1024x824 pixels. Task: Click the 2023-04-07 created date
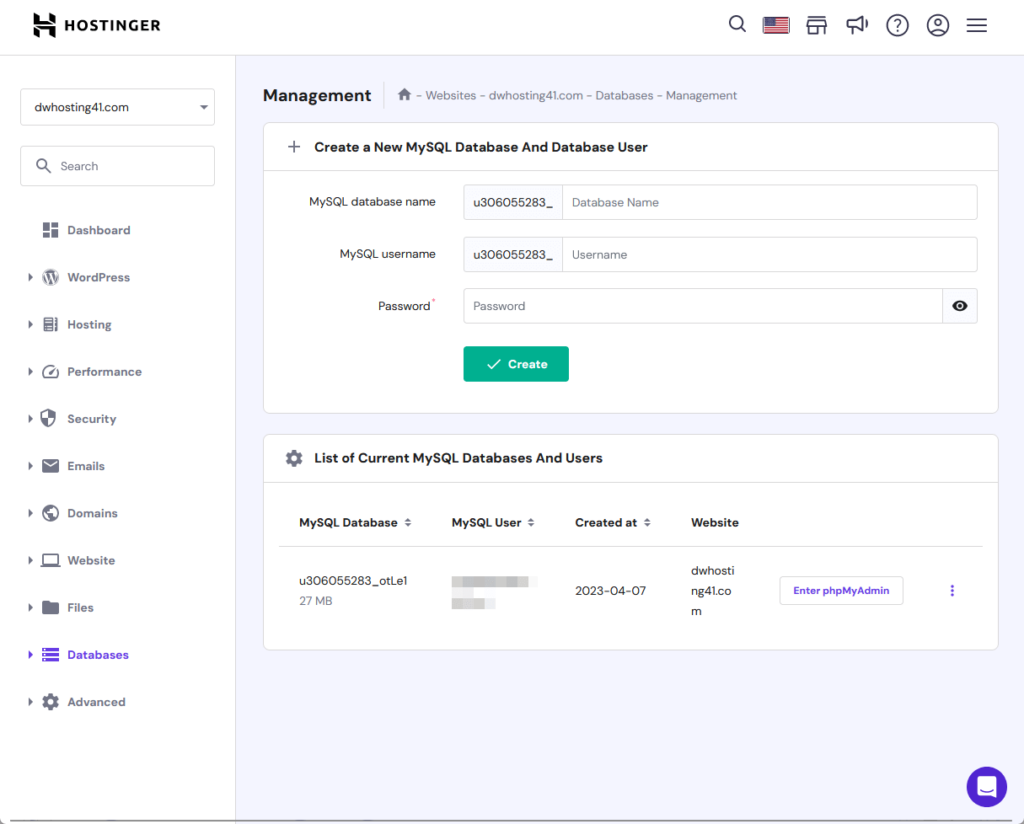pos(610,590)
